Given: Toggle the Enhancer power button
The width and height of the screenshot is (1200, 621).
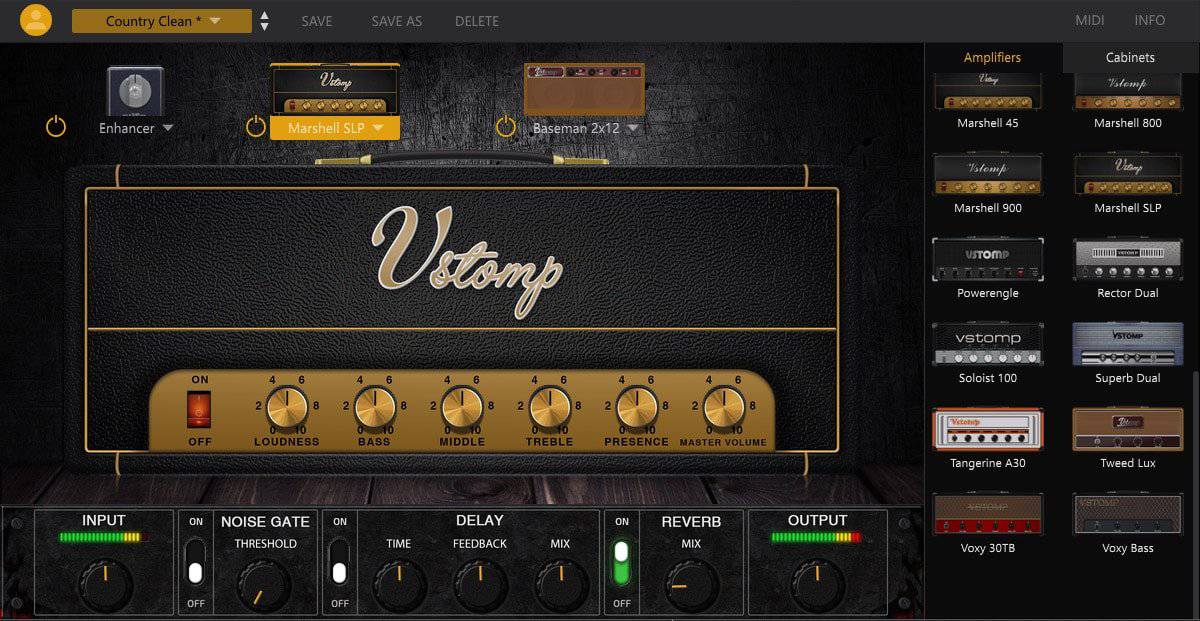Looking at the screenshot, I should [56, 127].
